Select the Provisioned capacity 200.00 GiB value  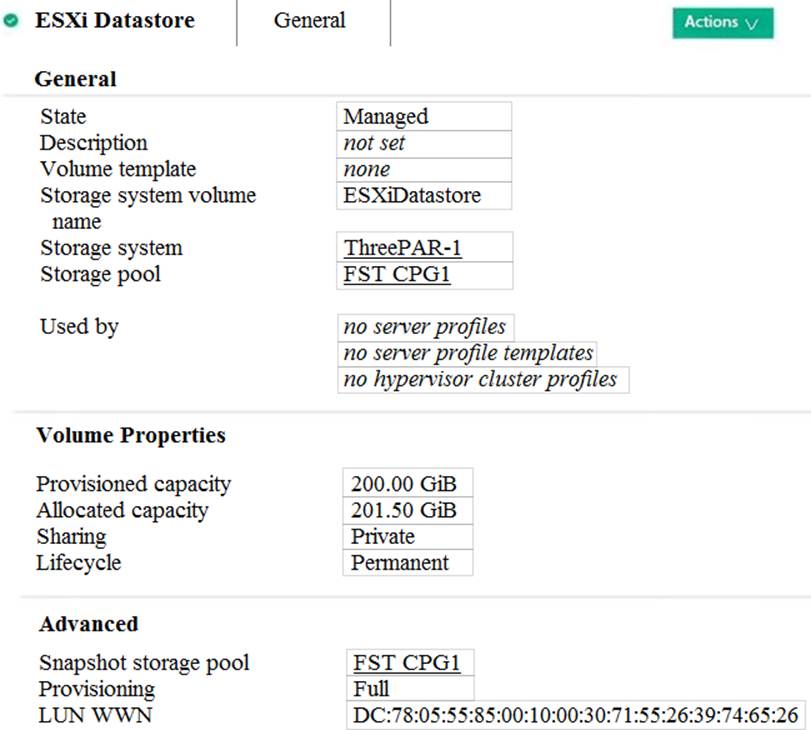coord(404,484)
